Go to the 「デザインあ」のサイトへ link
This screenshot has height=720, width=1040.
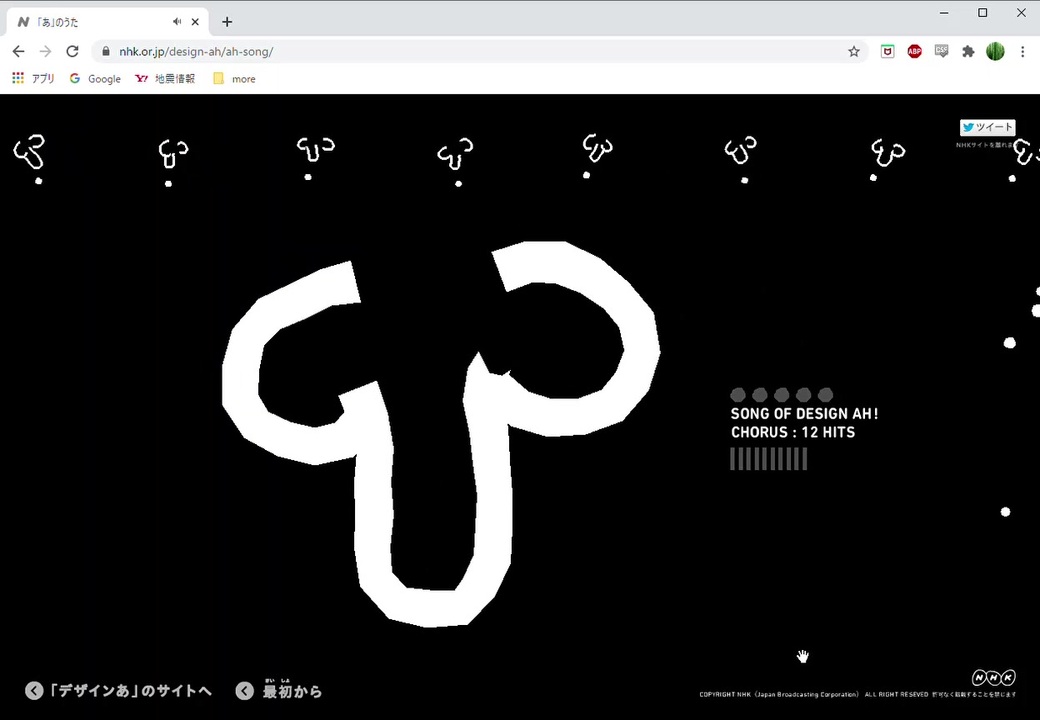point(119,691)
